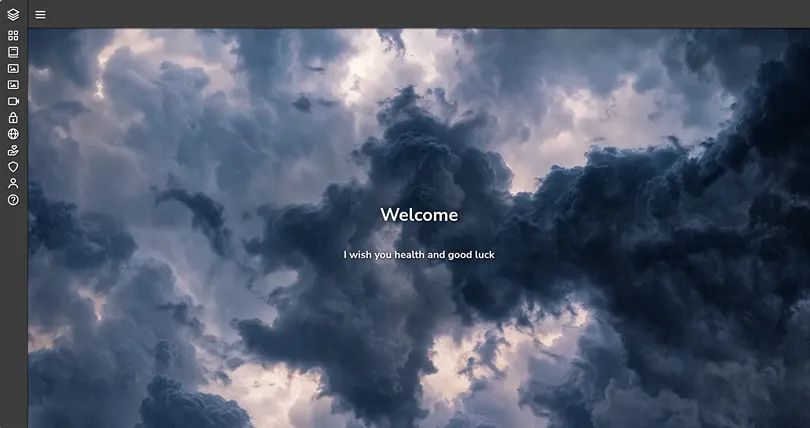The height and width of the screenshot is (428, 810).
Task: Open the hamburger menu in top bar
Action: coord(40,14)
